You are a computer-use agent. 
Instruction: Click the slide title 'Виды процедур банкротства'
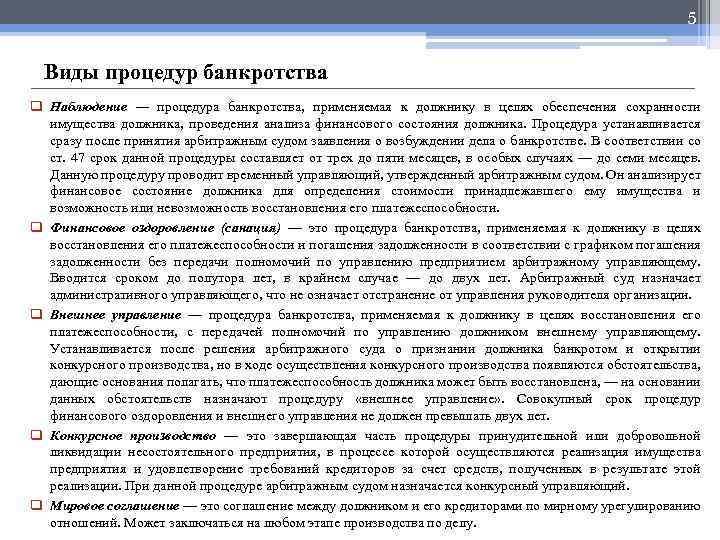185,72
